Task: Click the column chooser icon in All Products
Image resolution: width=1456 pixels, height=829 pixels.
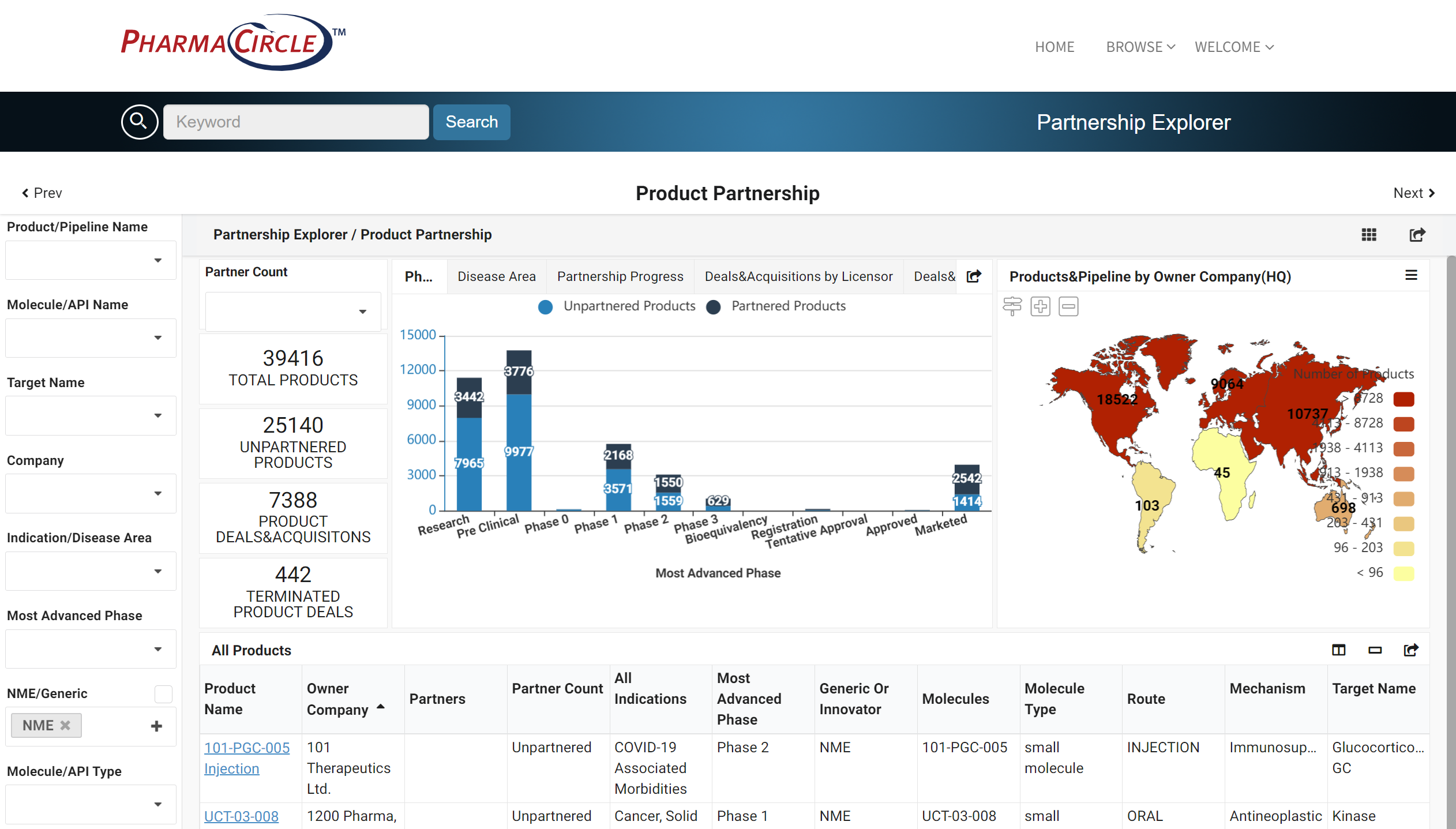Action: tap(1339, 650)
